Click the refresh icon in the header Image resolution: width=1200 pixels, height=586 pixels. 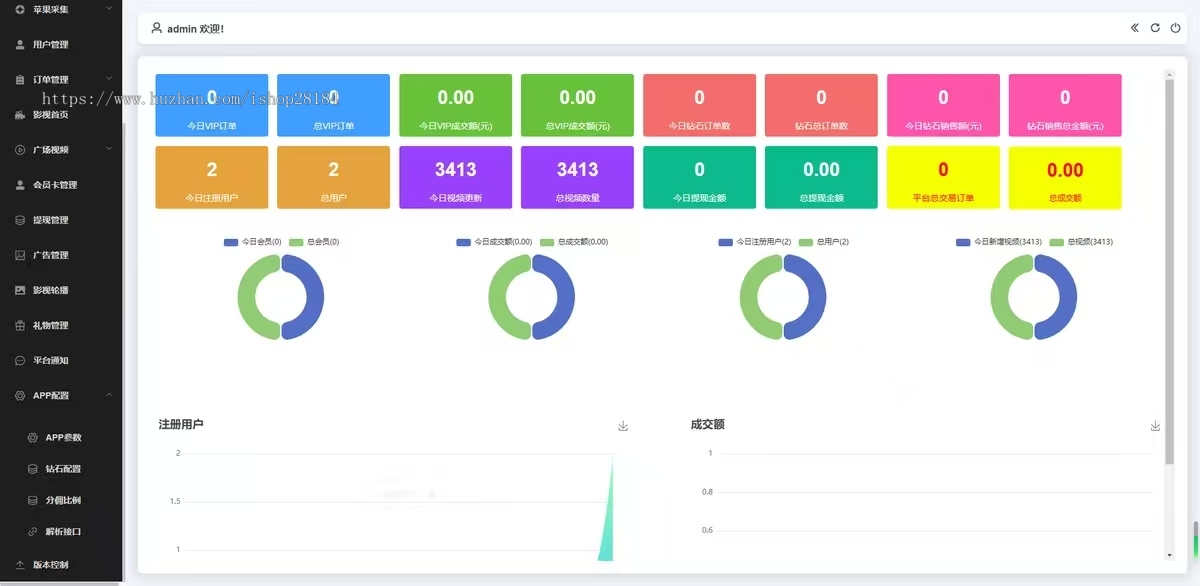1155,28
